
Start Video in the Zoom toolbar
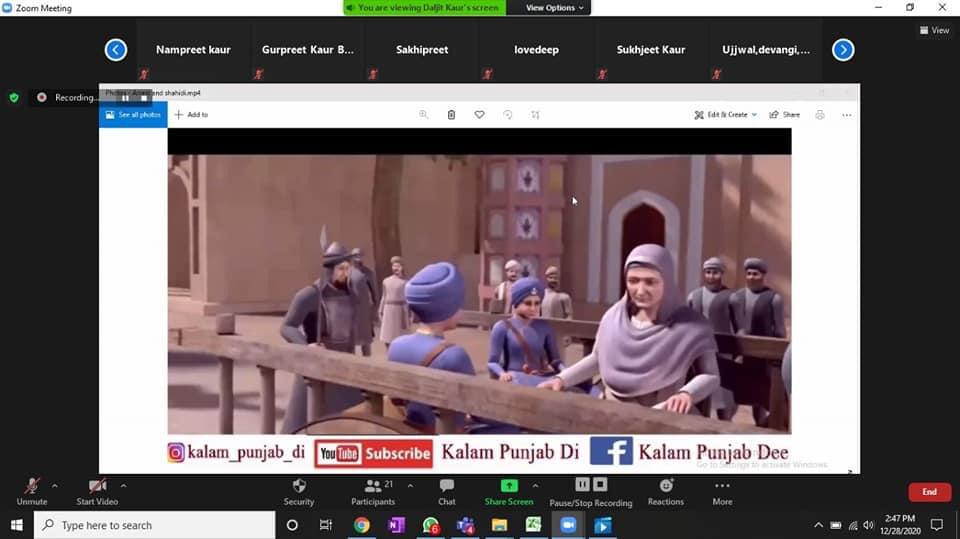(x=97, y=492)
